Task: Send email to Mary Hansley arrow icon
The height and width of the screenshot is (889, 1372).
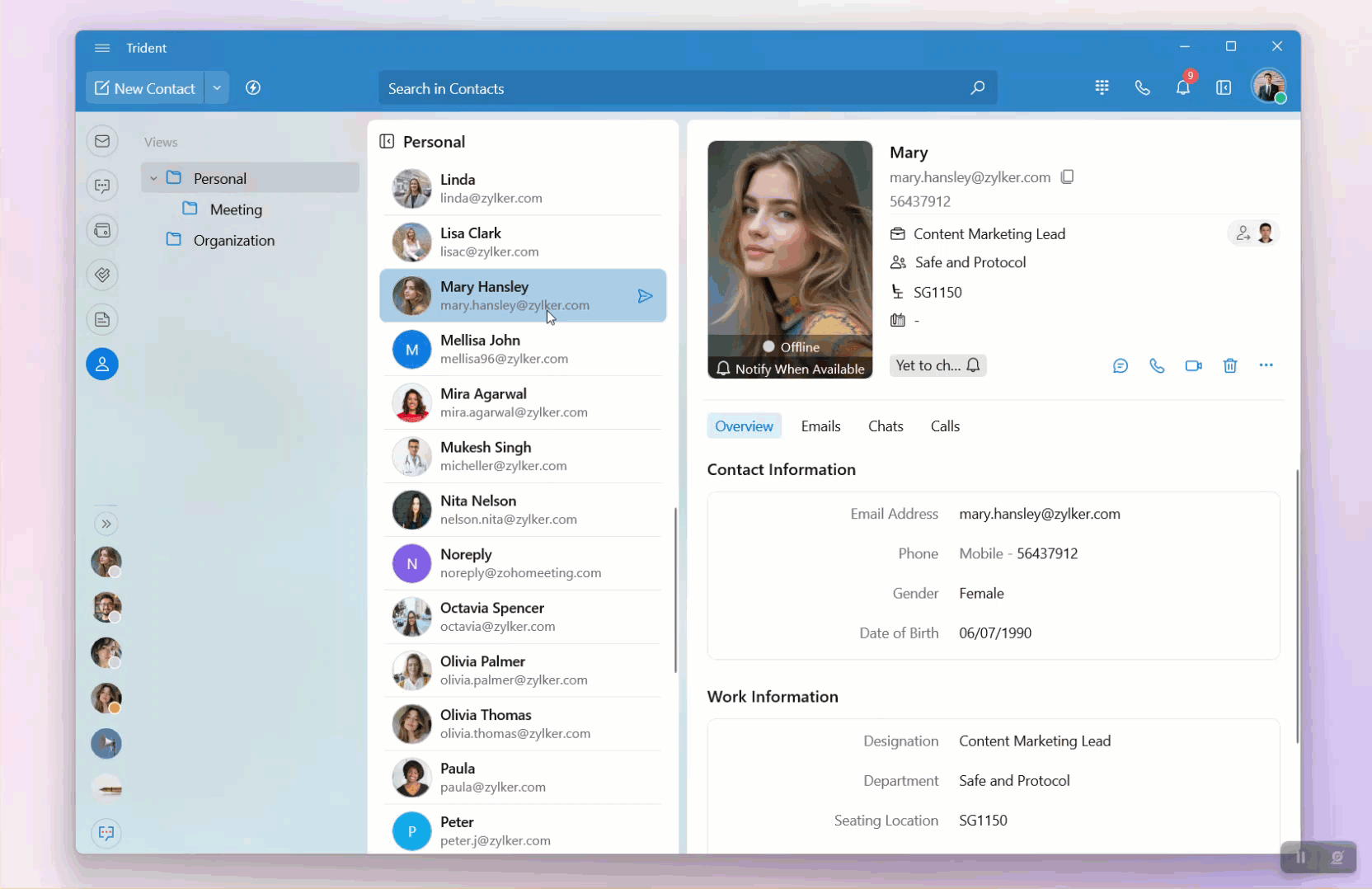Action: 646,295
